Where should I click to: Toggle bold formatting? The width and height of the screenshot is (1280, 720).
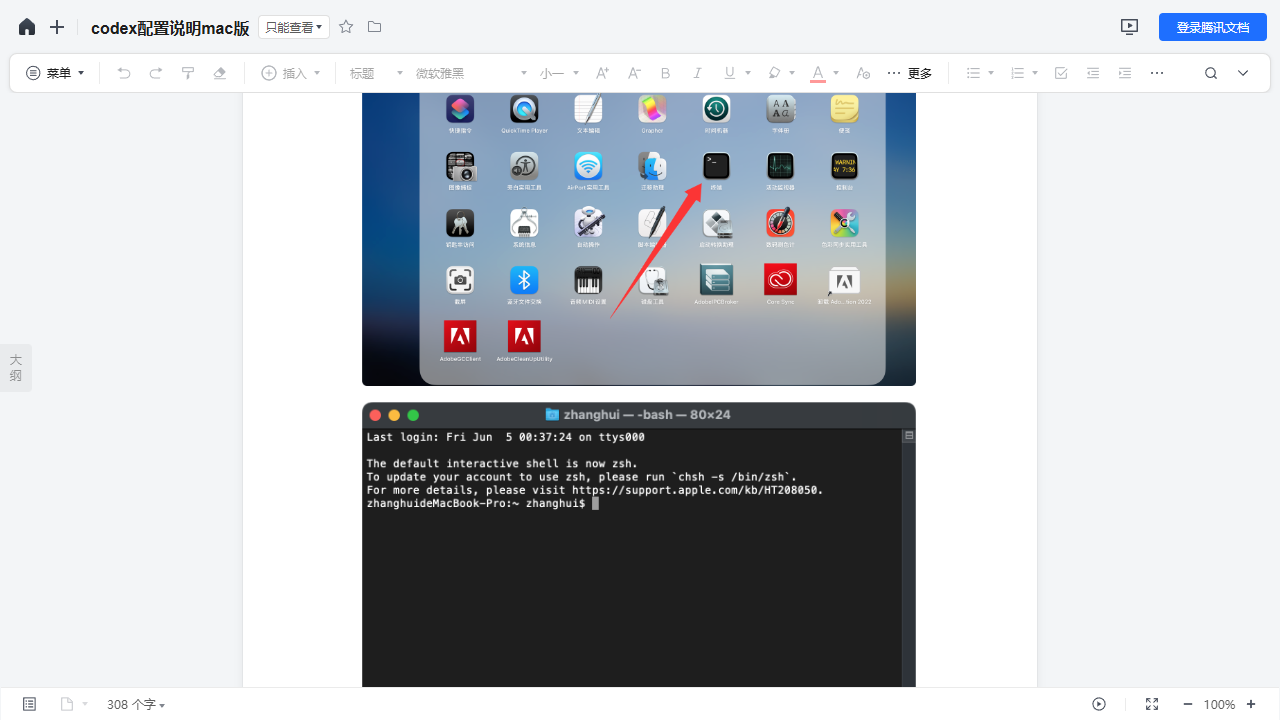coord(666,73)
